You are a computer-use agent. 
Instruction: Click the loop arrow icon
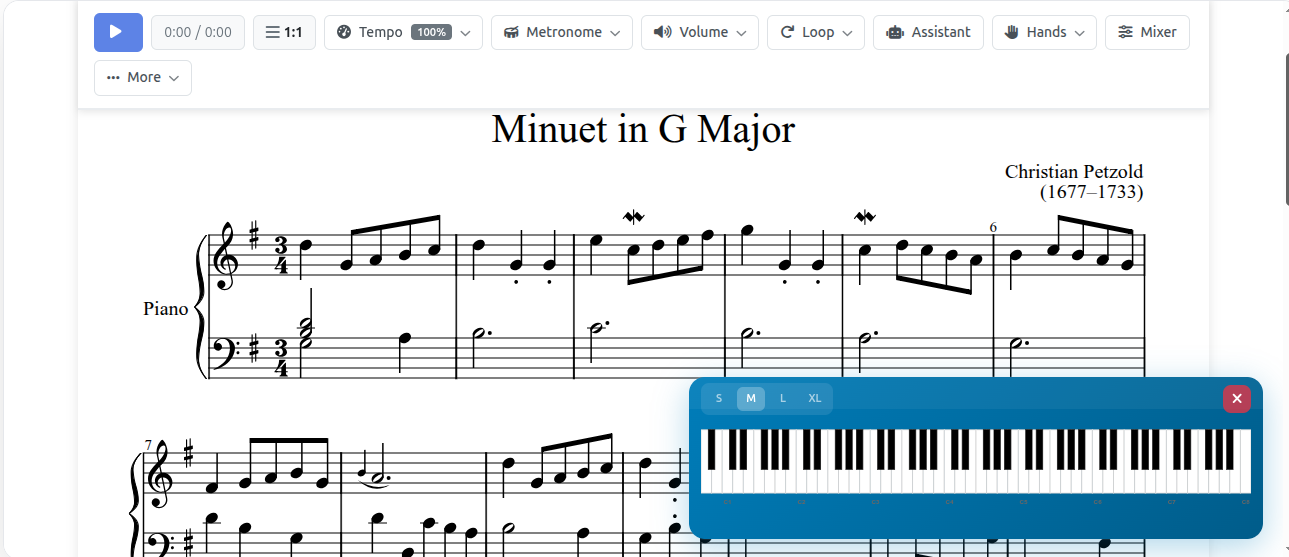coord(787,32)
